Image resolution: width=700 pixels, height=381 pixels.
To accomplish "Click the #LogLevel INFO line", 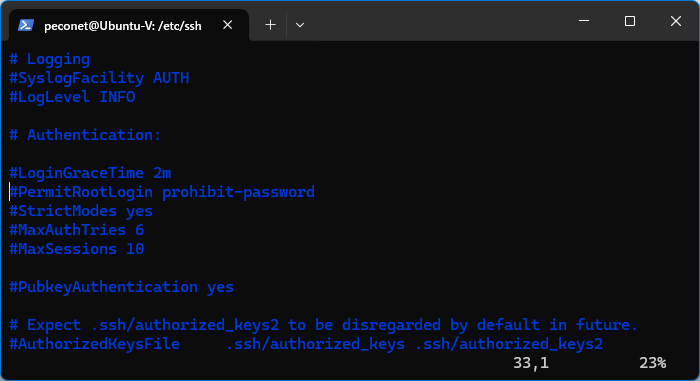I will tap(72, 97).
